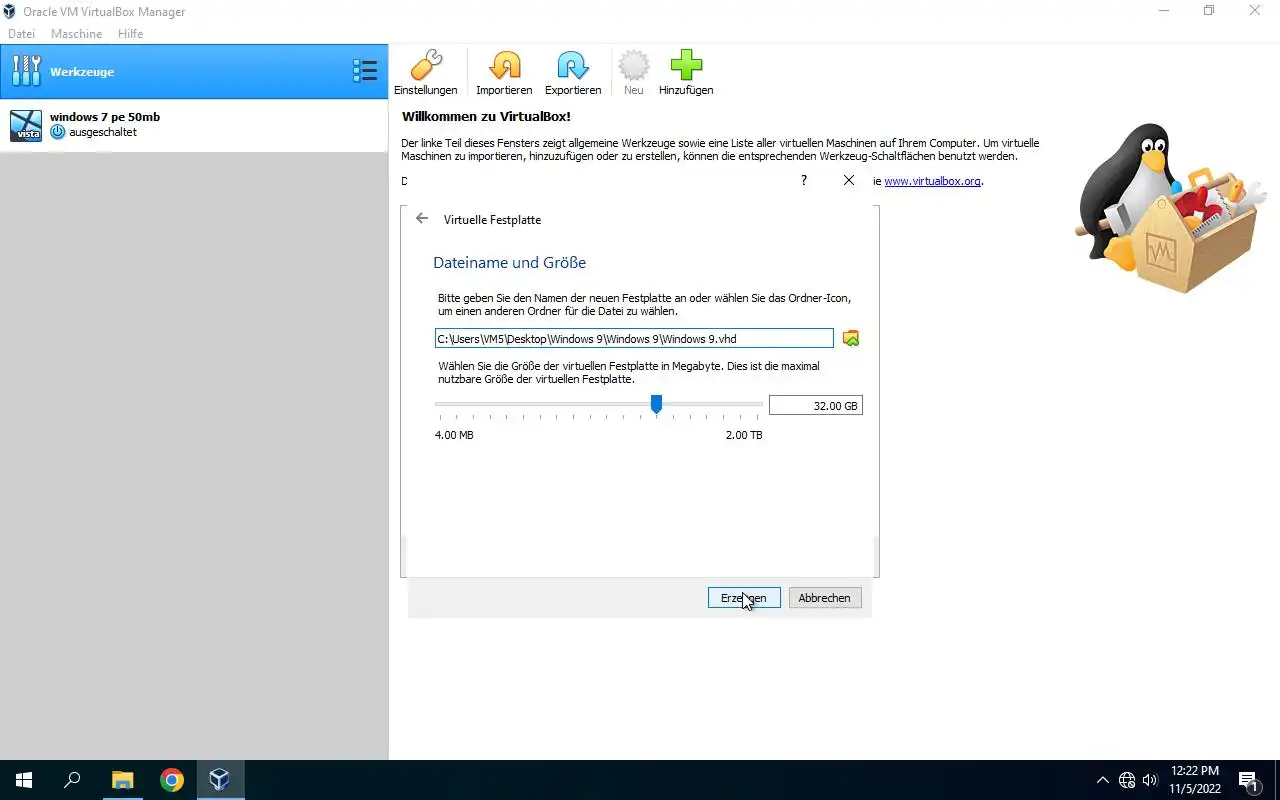Select the windows 7 pe 50mb machine
Viewport: 1280px width, 800px height.
point(194,125)
